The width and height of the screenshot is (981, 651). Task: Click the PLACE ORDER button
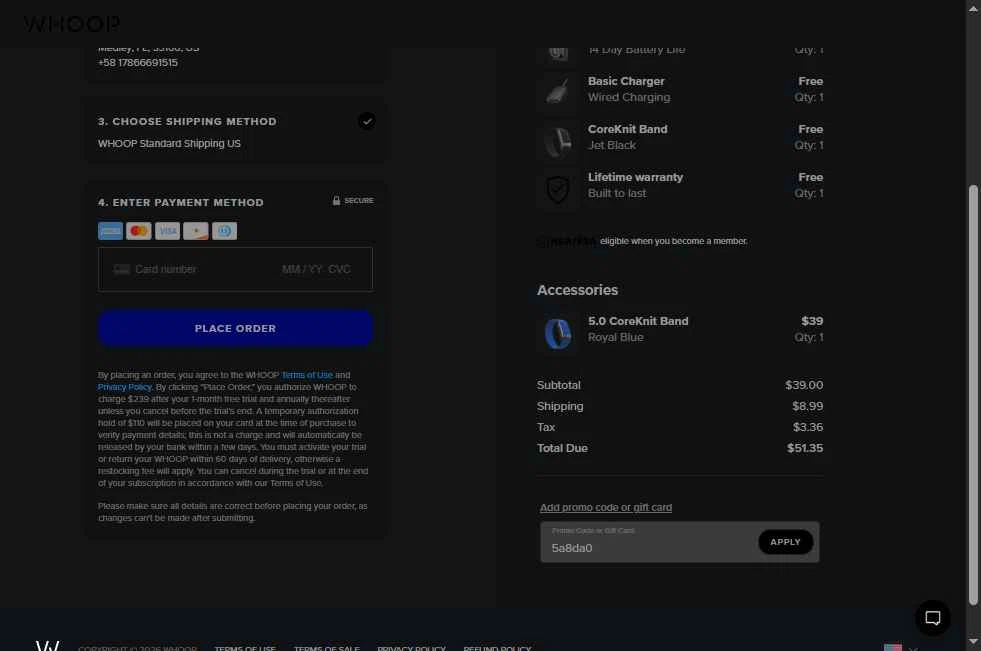click(x=235, y=328)
